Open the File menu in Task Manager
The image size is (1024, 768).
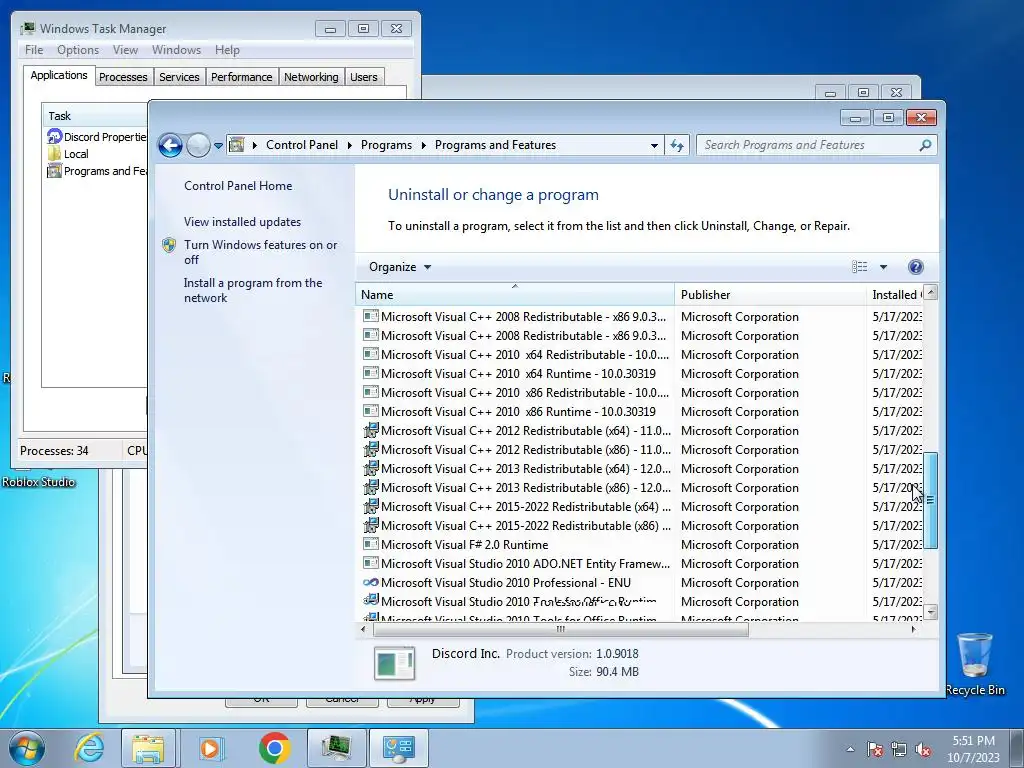[34, 50]
